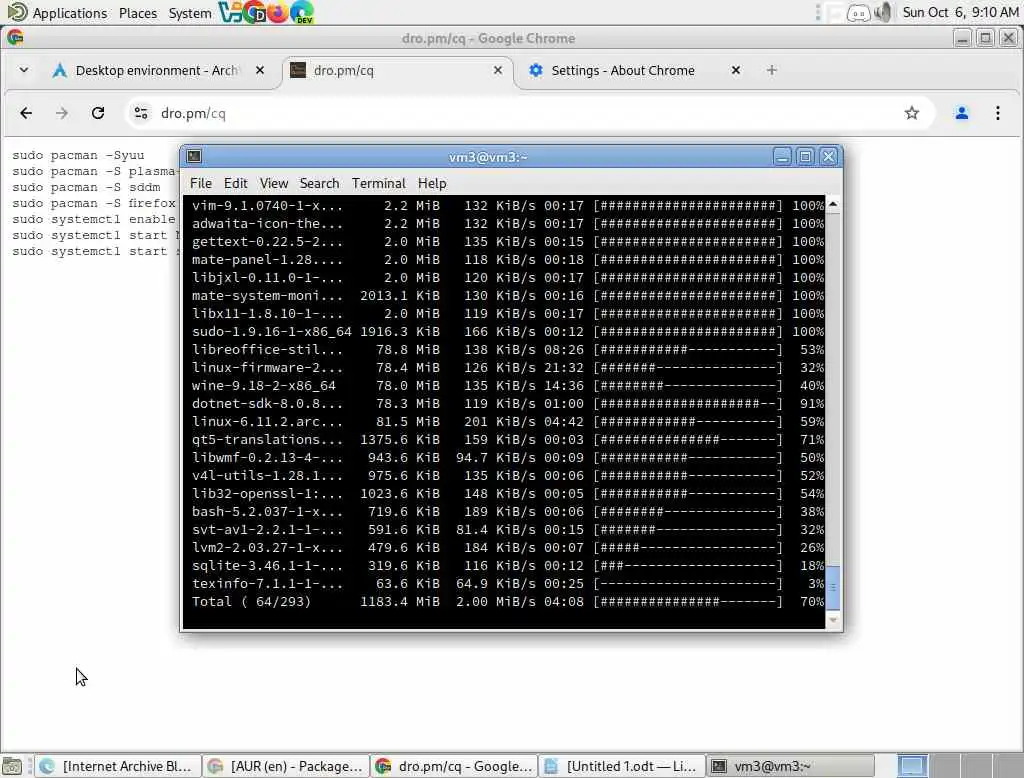Click the panel clock showing Sun Oct 6
This screenshot has width=1024, height=778.
pyautogui.click(x=961, y=12)
